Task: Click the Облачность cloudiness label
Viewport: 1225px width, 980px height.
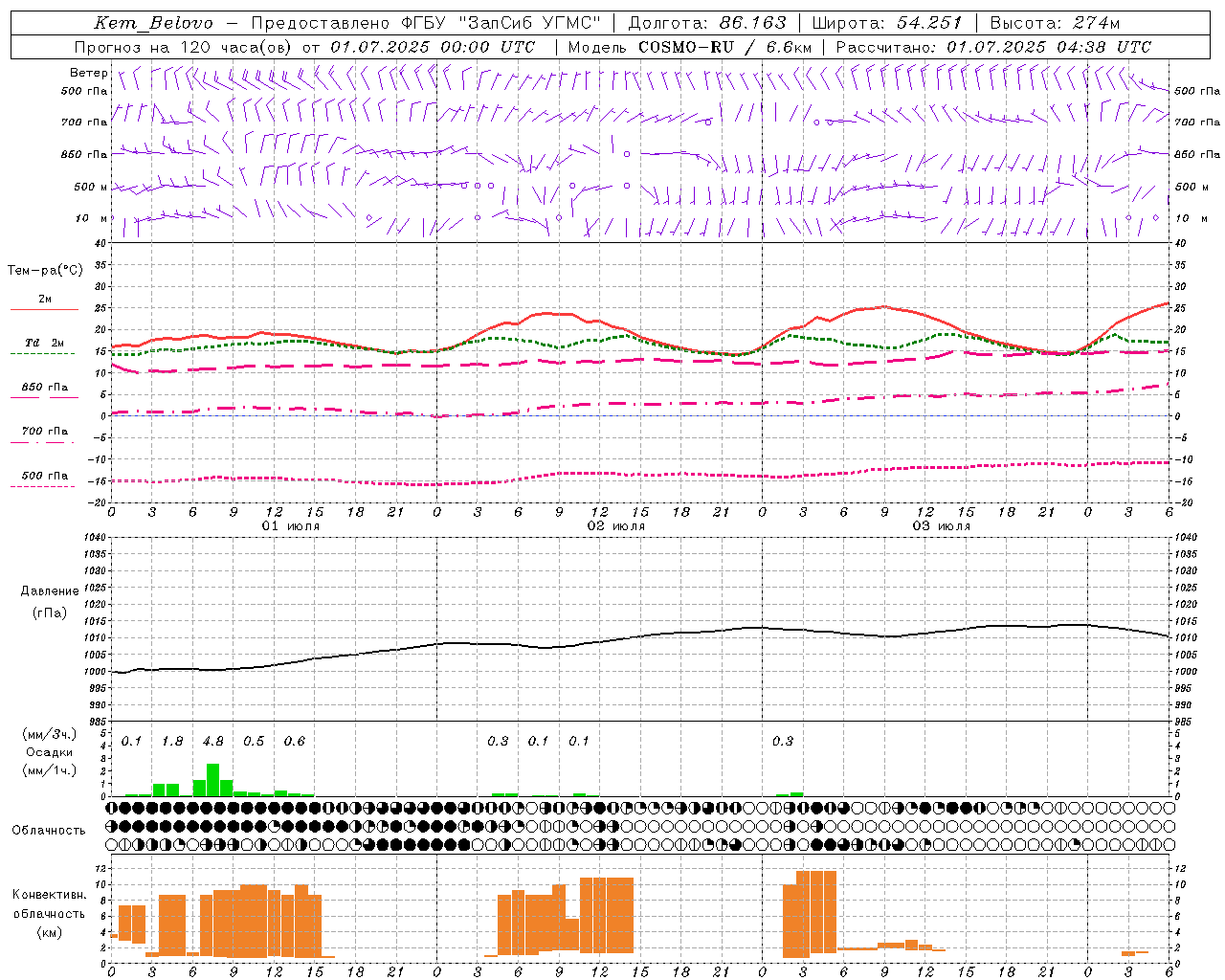Action: 49,831
